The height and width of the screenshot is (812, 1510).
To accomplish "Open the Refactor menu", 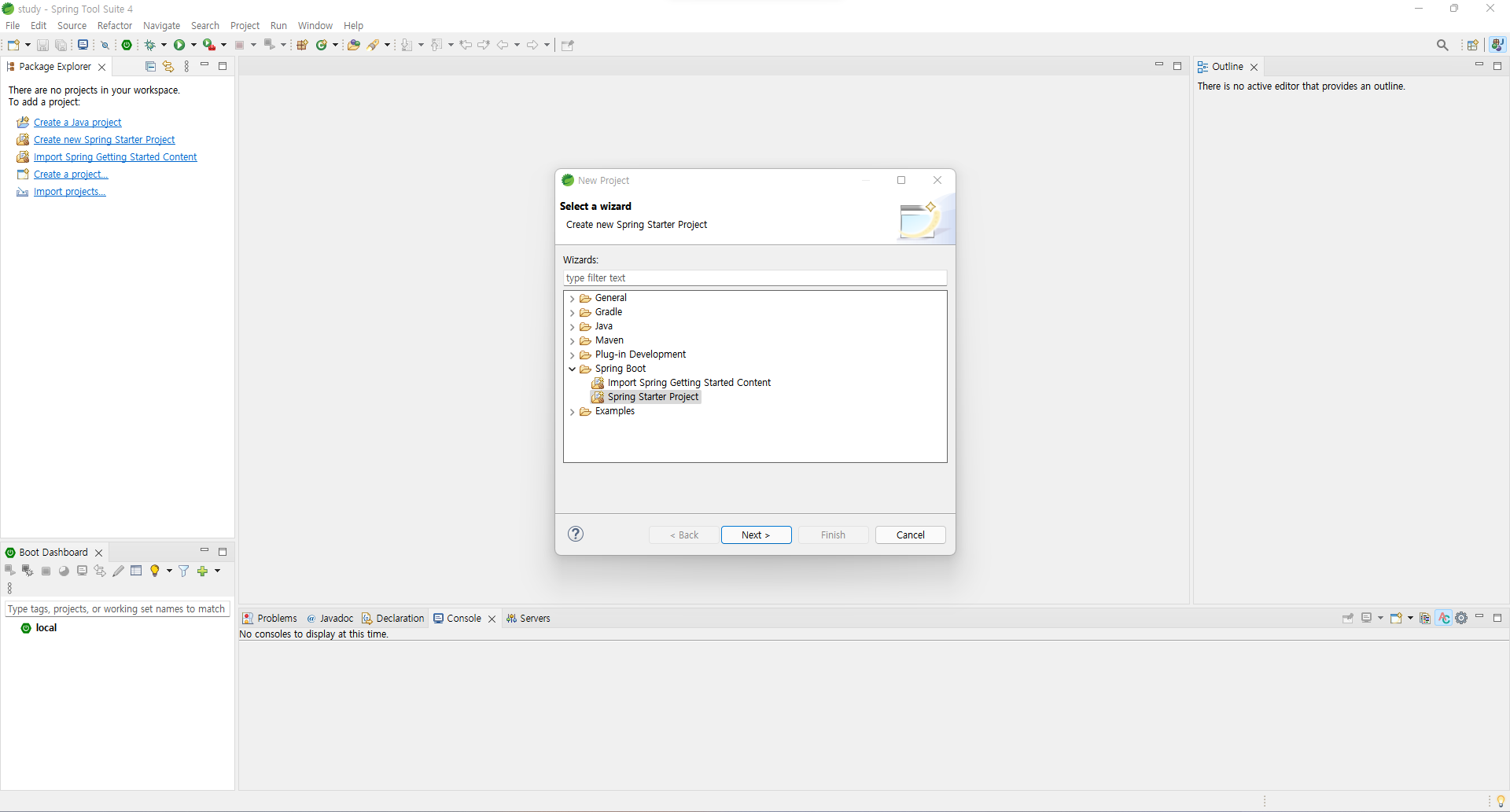I will 115,26.
